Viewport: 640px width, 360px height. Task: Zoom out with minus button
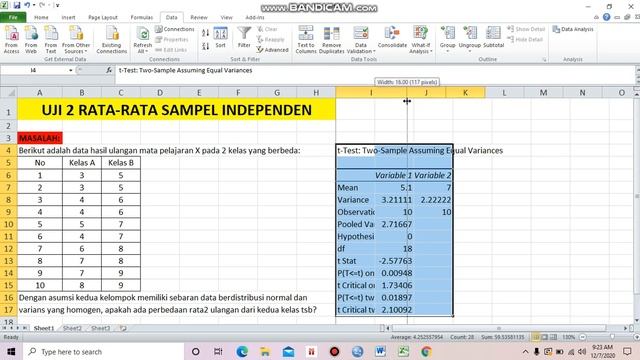point(583,337)
